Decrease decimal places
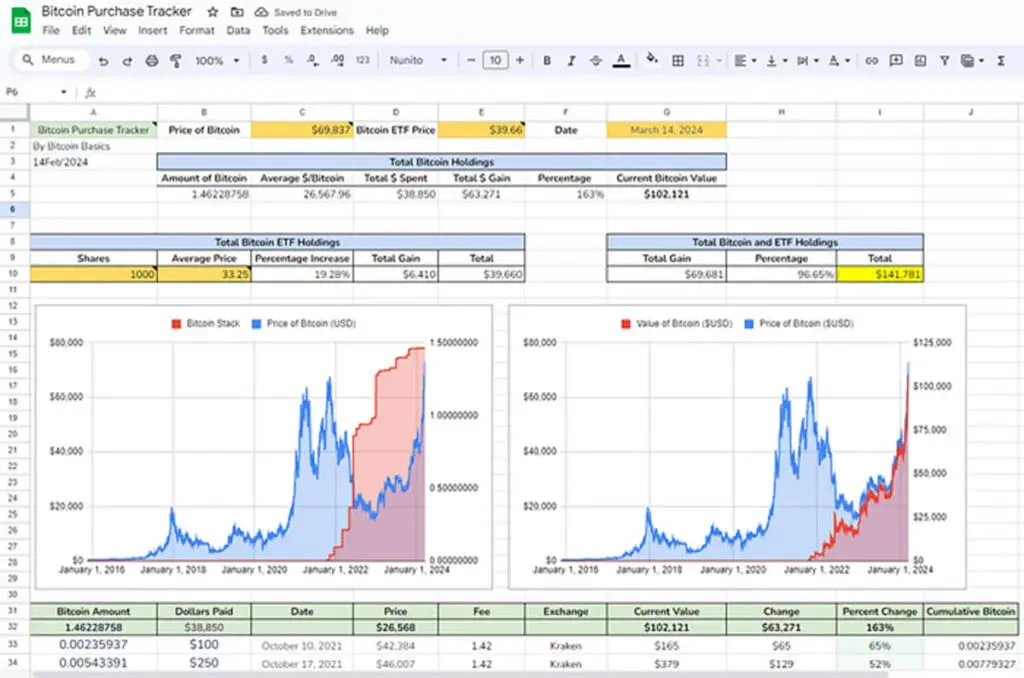The image size is (1024, 678). click(313, 60)
